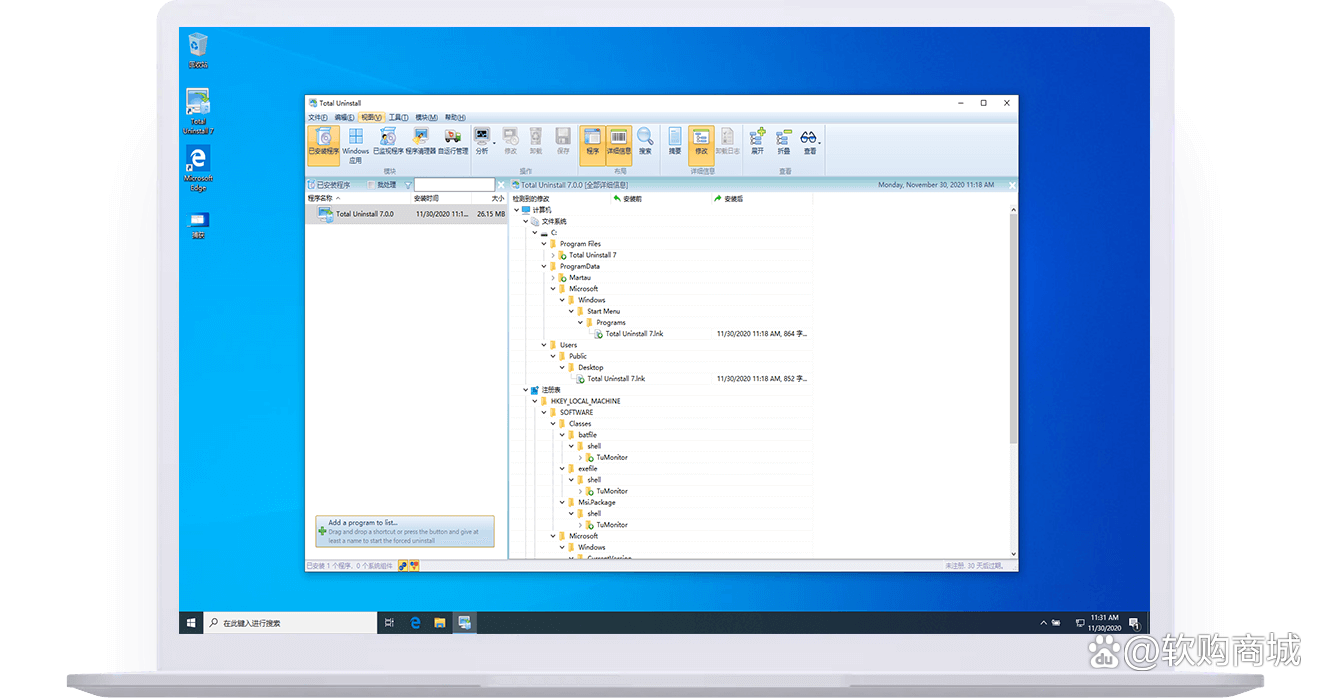This screenshot has height=698, width=1328.
Task: Open the 帮助 menu
Action: pyautogui.click(x=455, y=117)
